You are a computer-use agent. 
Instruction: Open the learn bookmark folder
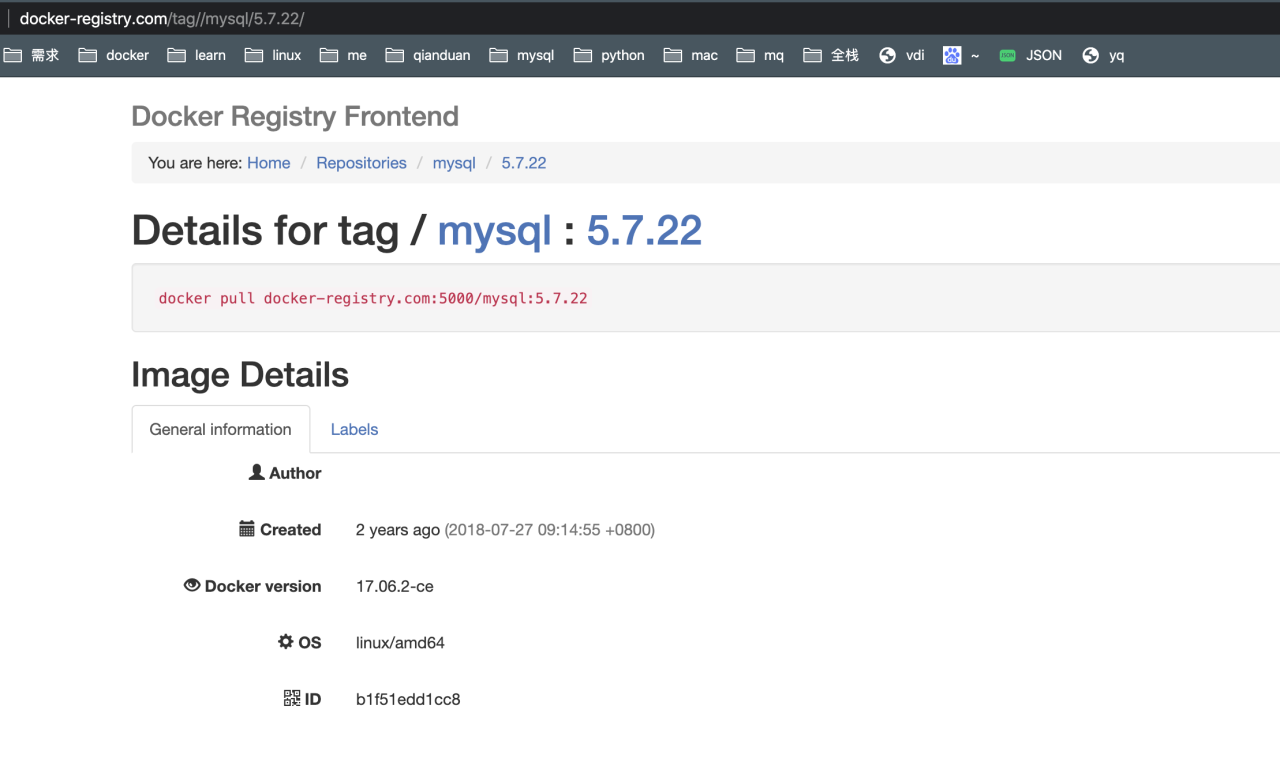pyautogui.click(x=197, y=55)
